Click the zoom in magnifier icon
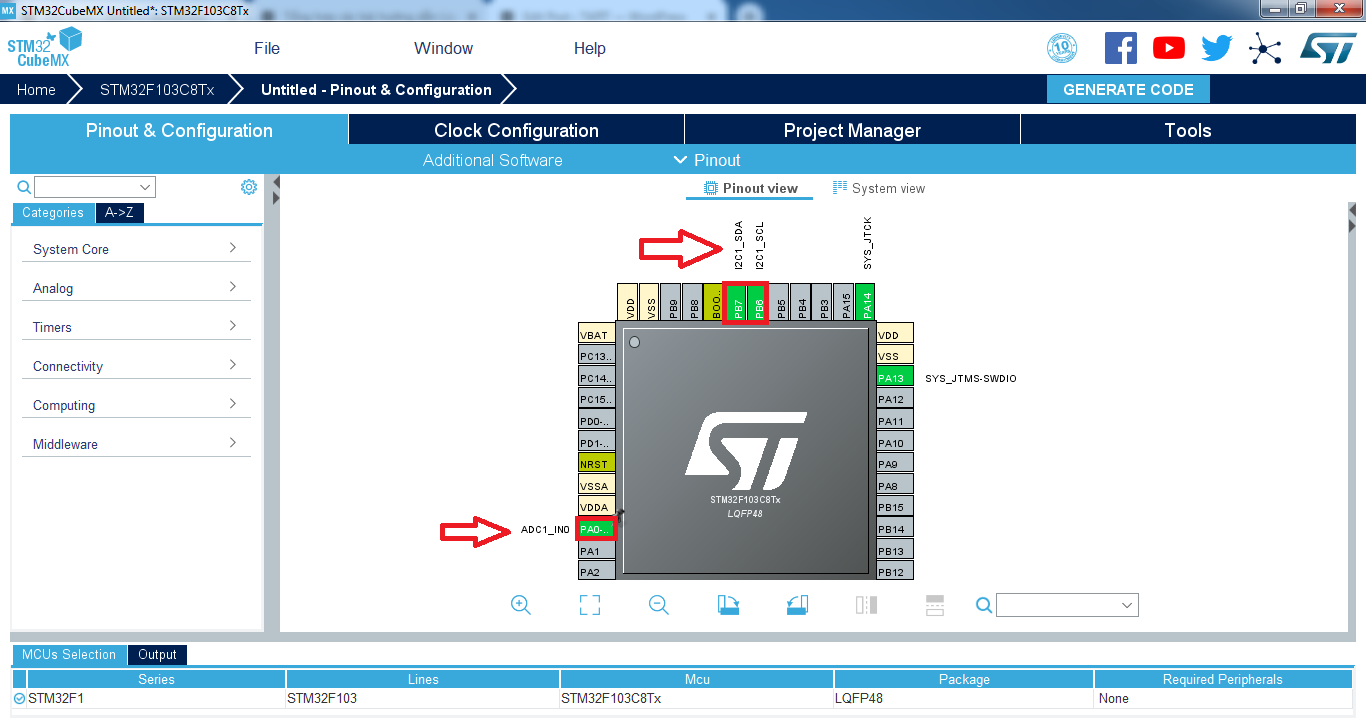1366x728 pixels. click(521, 605)
